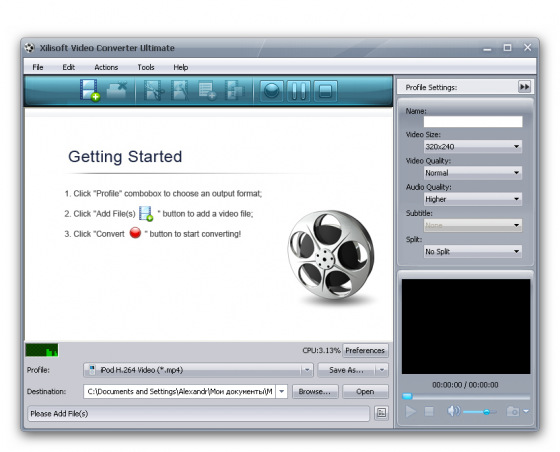The image size is (560, 452).
Task: Select the Clip (scissors) tool icon
Action: (x=154, y=90)
